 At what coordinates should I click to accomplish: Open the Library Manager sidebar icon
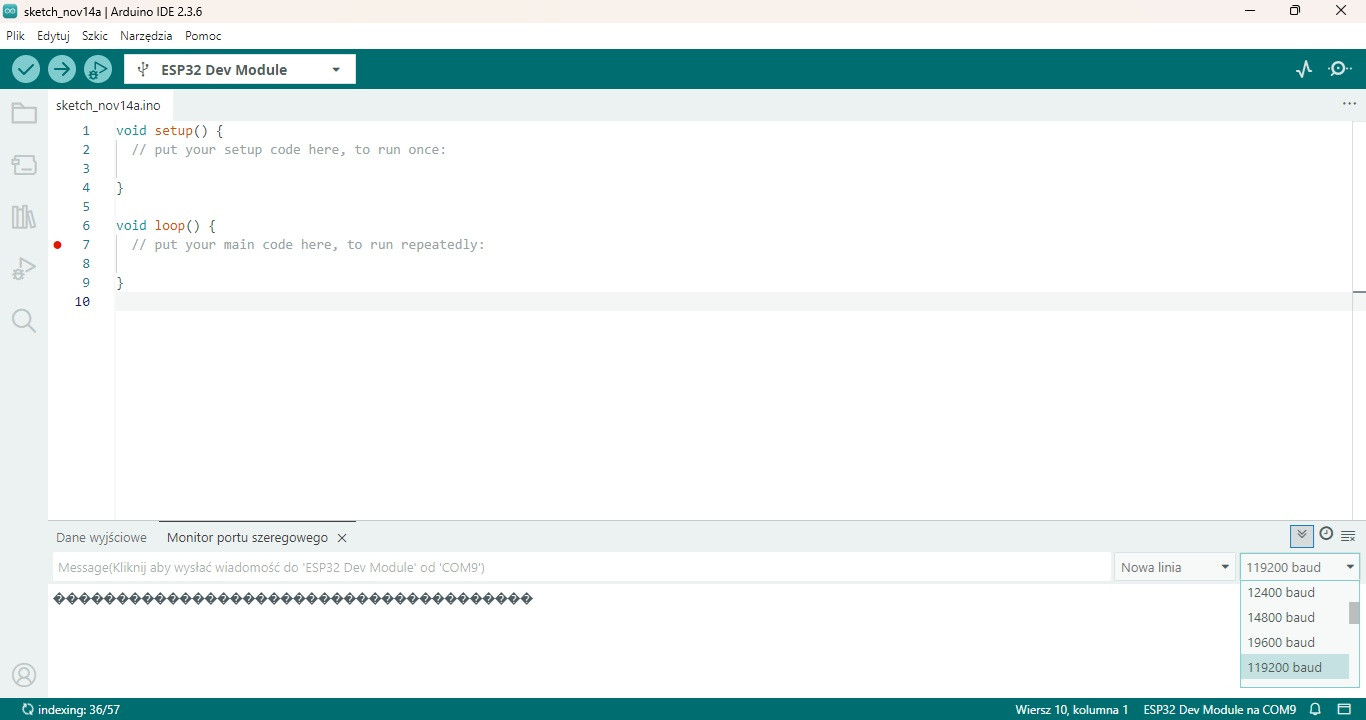[24, 217]
